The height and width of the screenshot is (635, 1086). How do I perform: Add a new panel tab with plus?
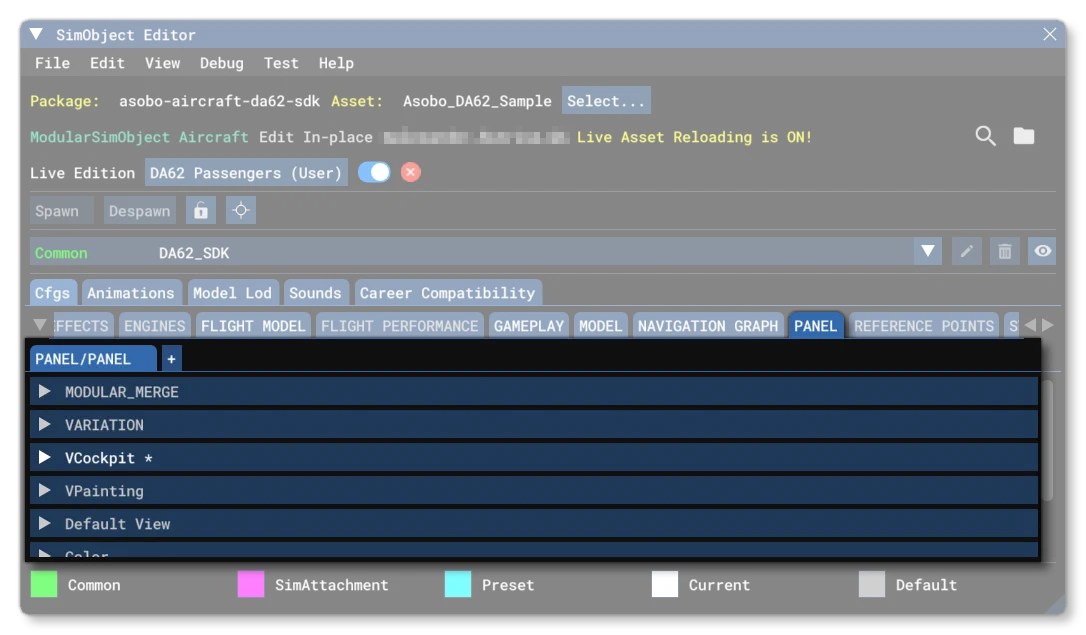pos(171,359)
